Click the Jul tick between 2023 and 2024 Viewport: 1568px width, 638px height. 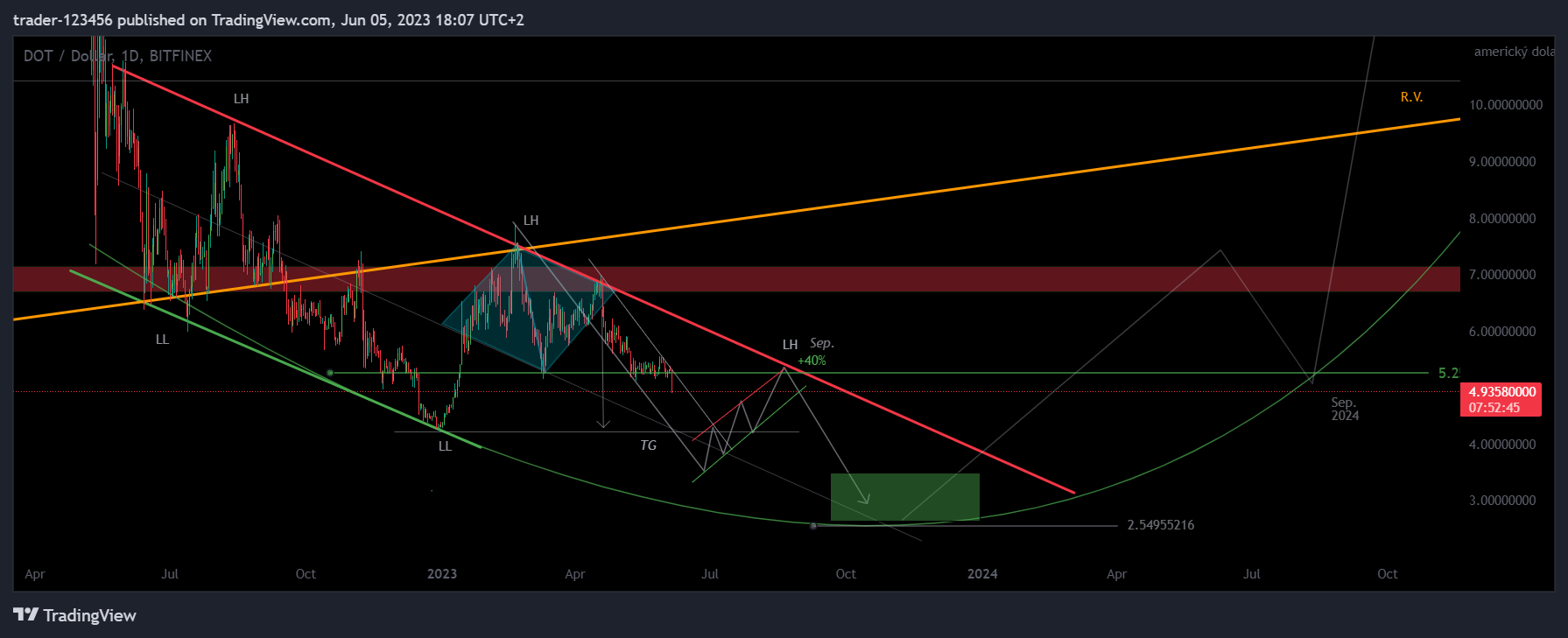tap(710, 574)
